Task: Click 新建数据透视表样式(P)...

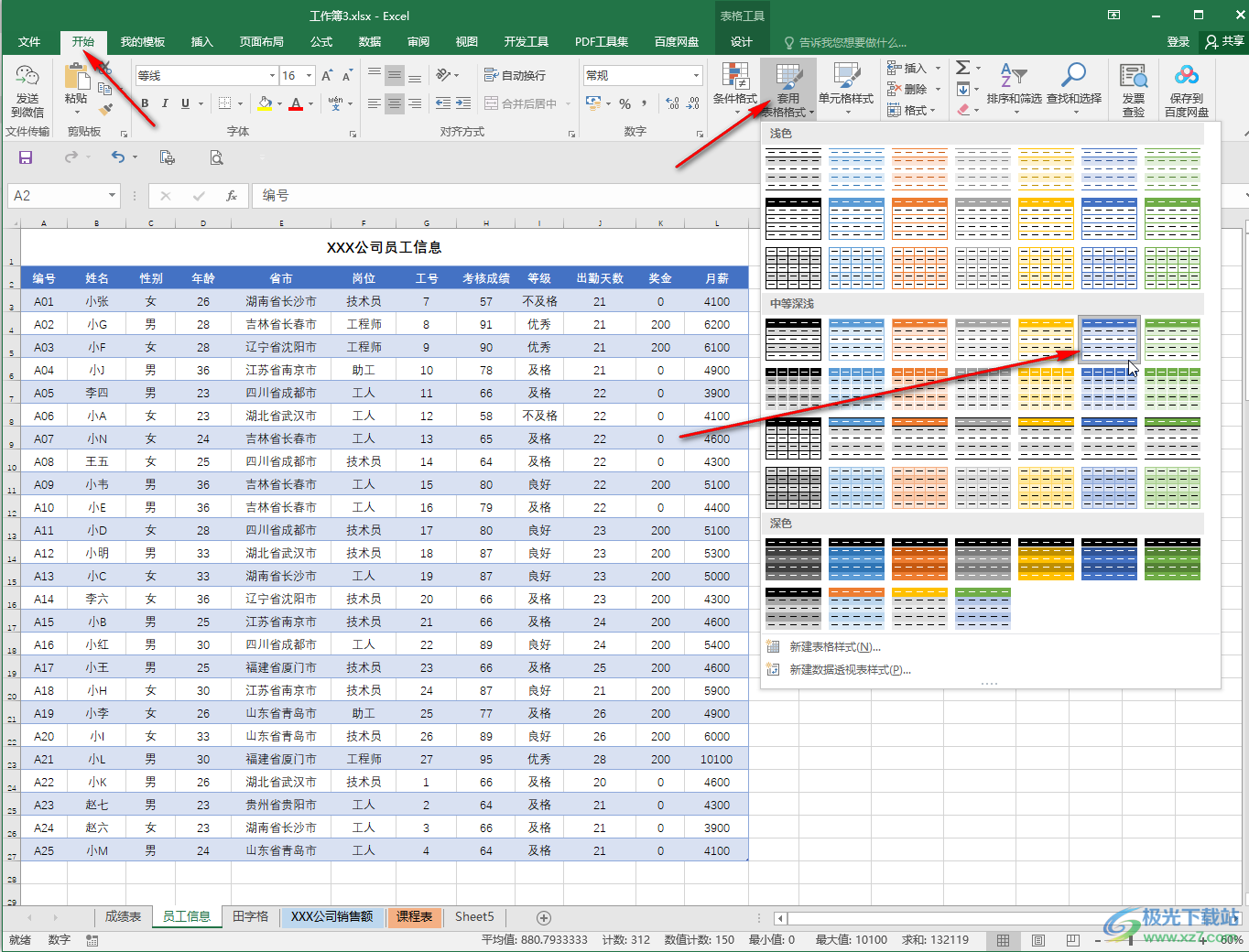Action: coord(850,670)
